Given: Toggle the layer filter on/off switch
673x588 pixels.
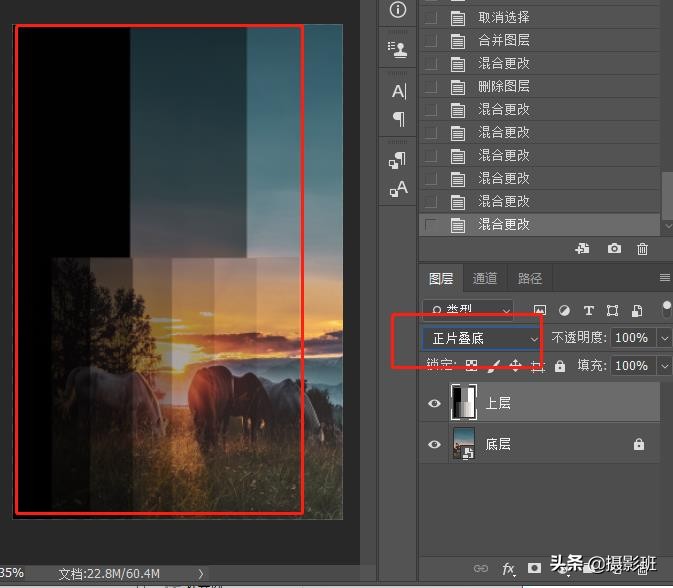Looking at the screenshot, I should coord(667,309).
